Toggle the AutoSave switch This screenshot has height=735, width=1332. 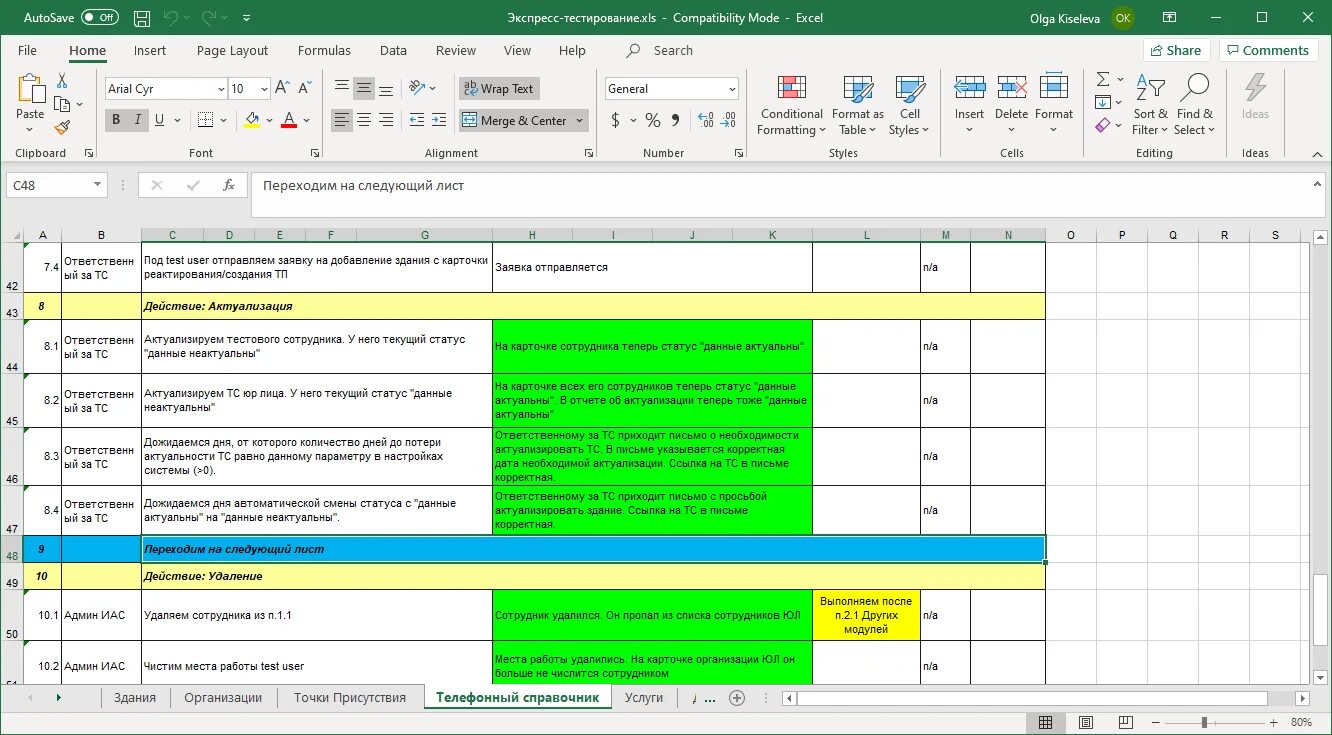(100, 18)
